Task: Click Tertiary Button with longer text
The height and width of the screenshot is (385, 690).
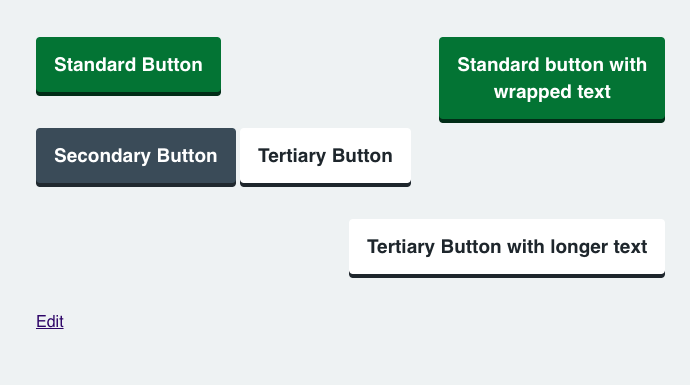Action: [507, 248]
